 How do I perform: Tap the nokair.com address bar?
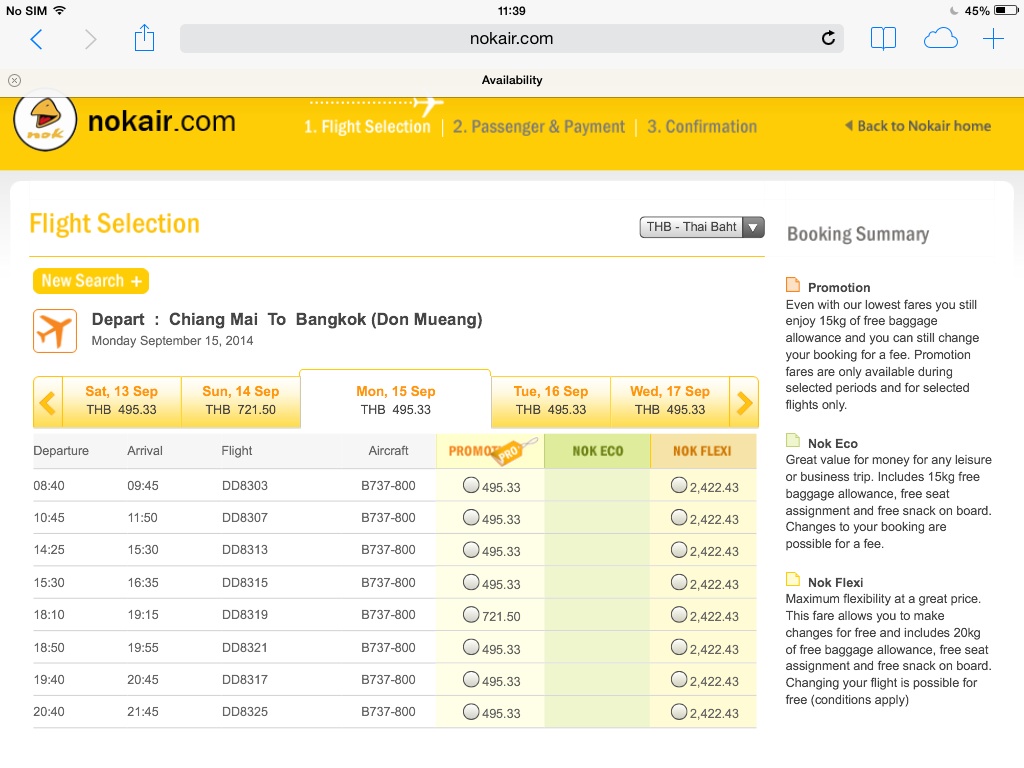[x=511, y=39]
